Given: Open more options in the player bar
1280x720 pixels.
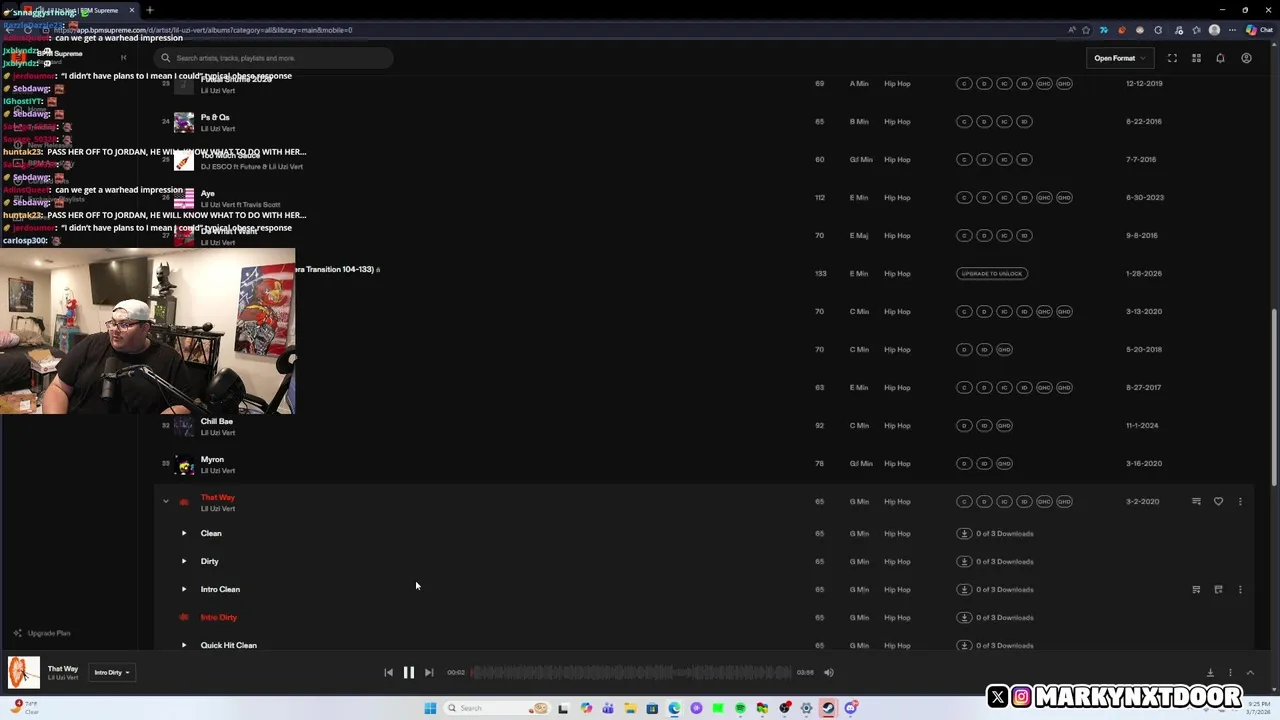Looking at the screenshot, I should point(1230,673).
